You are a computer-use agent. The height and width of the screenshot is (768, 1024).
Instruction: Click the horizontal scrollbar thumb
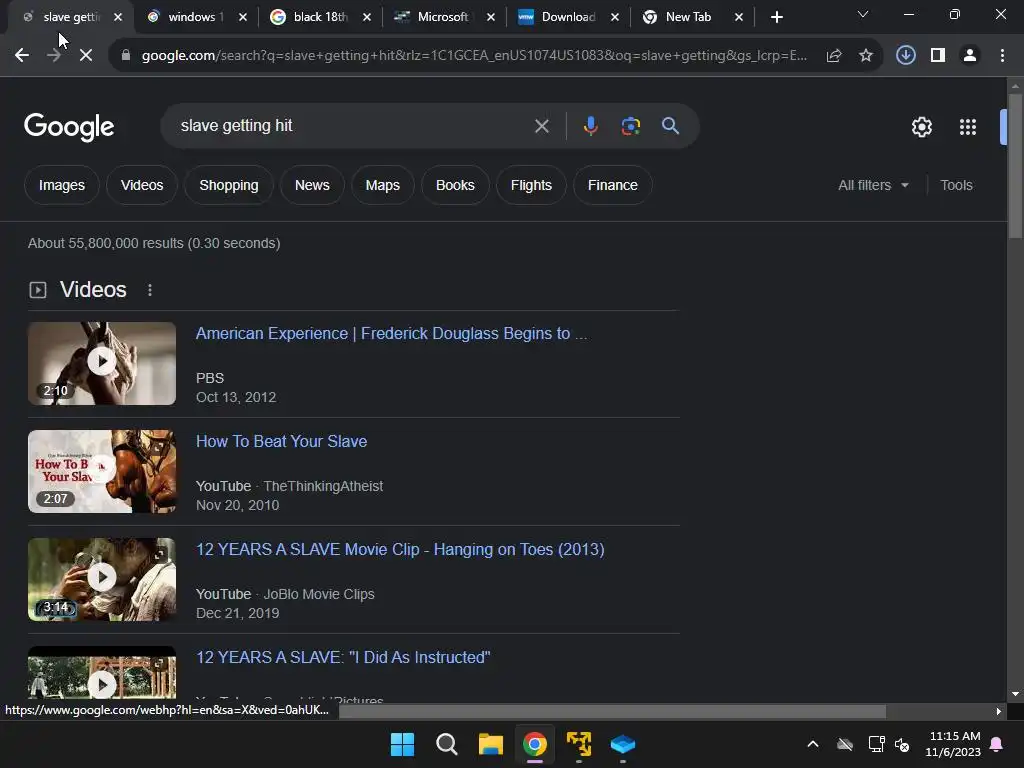613,711
